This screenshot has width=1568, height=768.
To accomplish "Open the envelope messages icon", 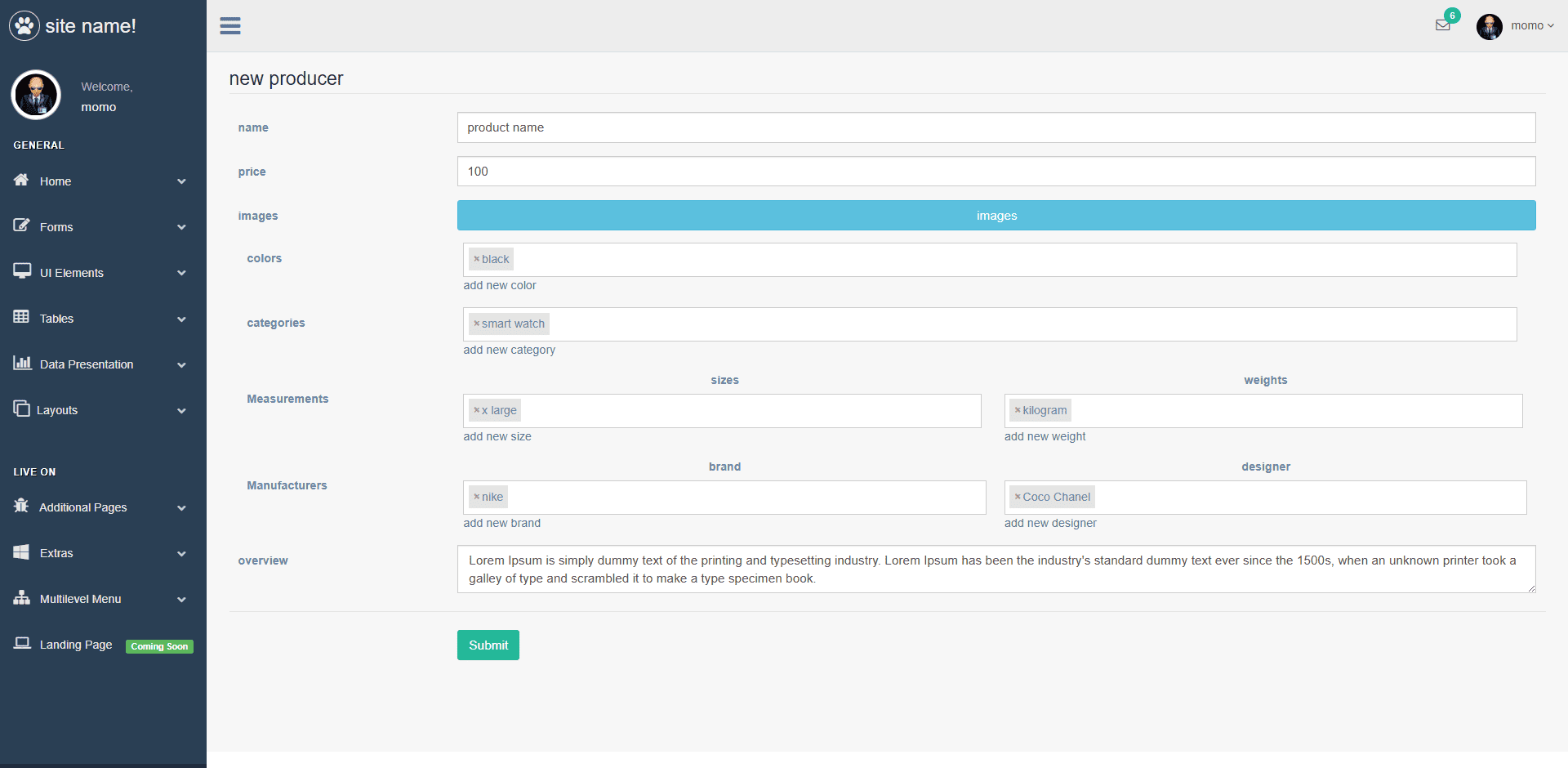I will point(1443,25).
